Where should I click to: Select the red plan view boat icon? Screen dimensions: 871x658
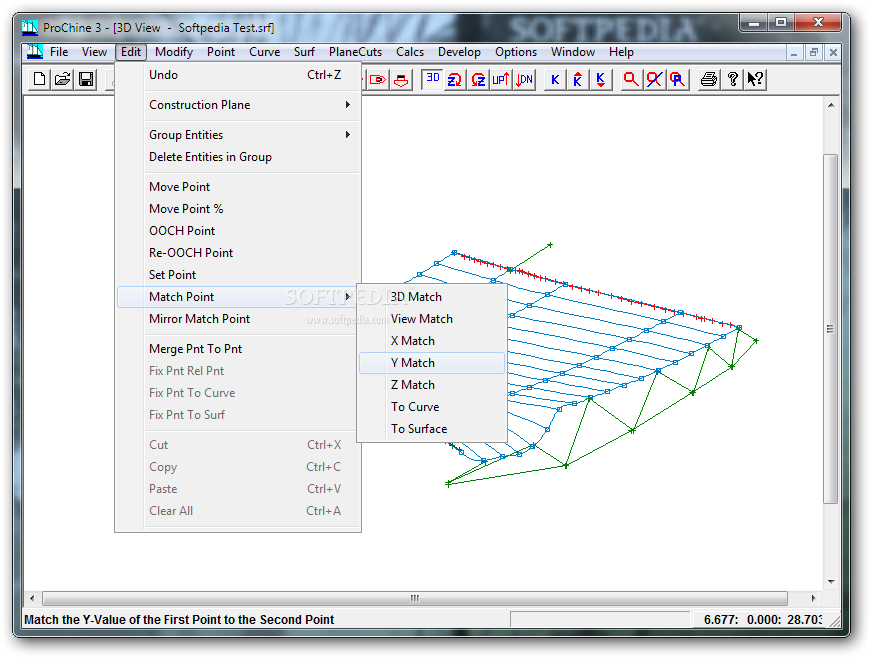pos(378,79)
